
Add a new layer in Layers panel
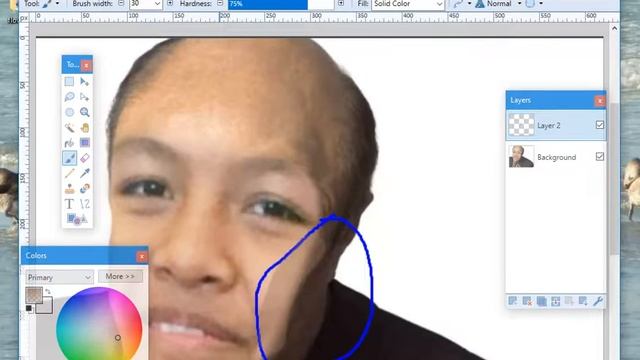pos(513,301)
